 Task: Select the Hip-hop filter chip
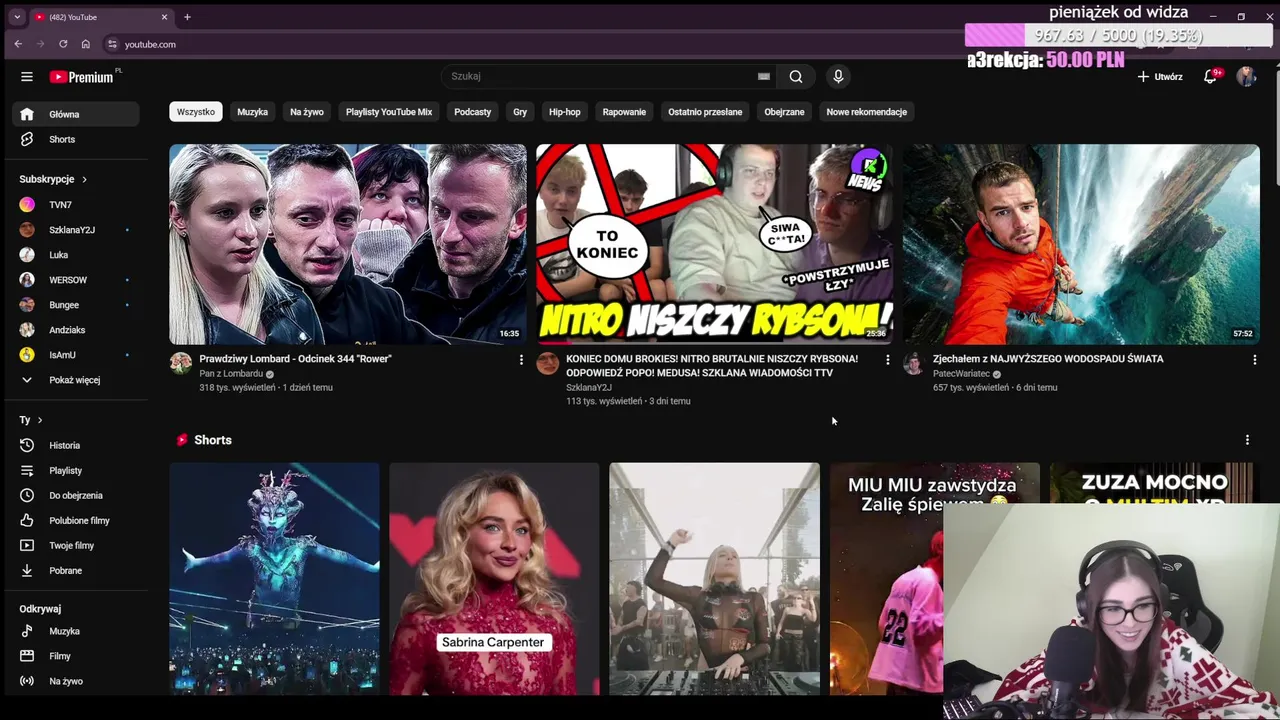(565, 112)
